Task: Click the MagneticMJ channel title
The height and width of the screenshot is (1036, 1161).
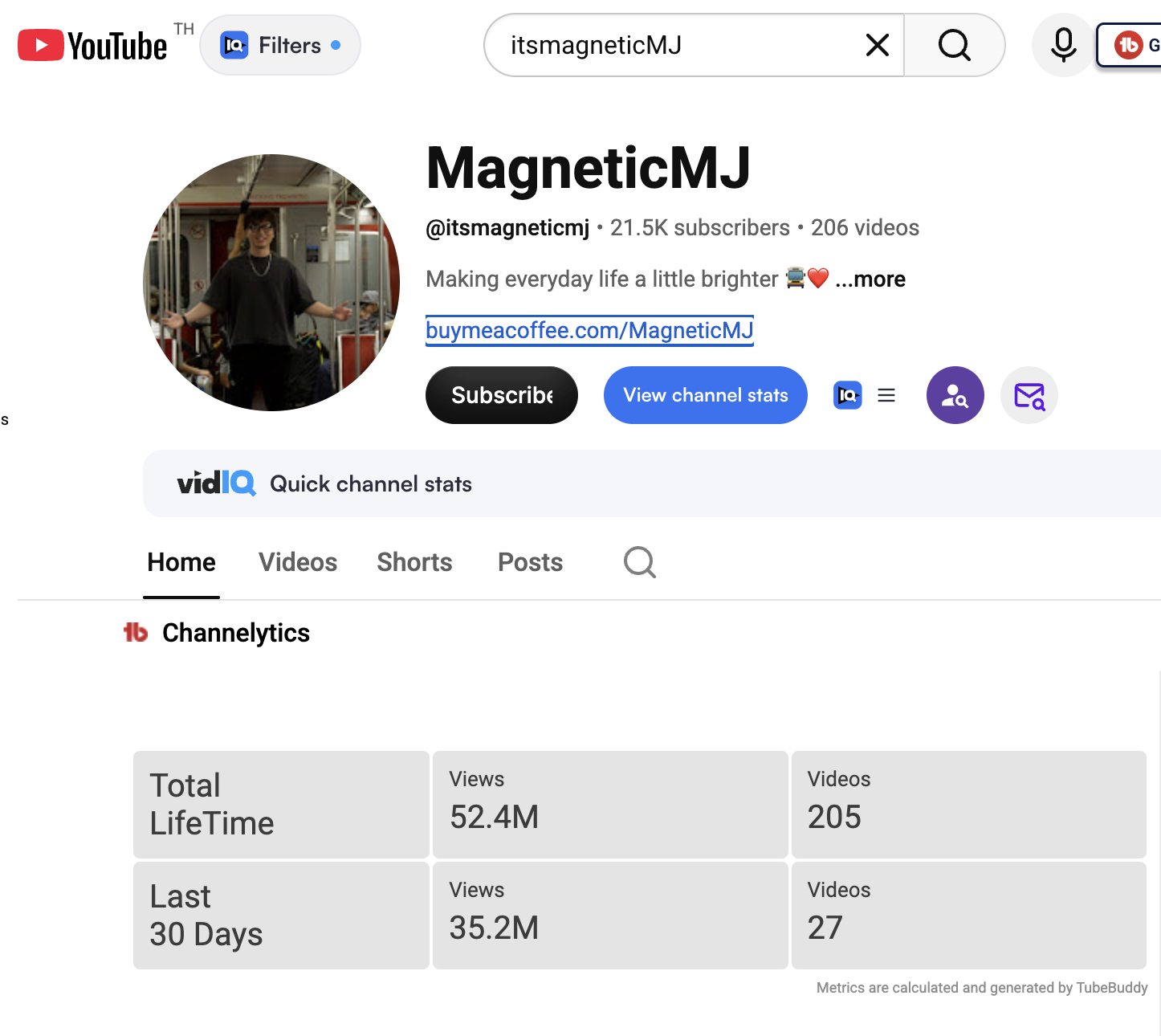Action: point(589,168)
